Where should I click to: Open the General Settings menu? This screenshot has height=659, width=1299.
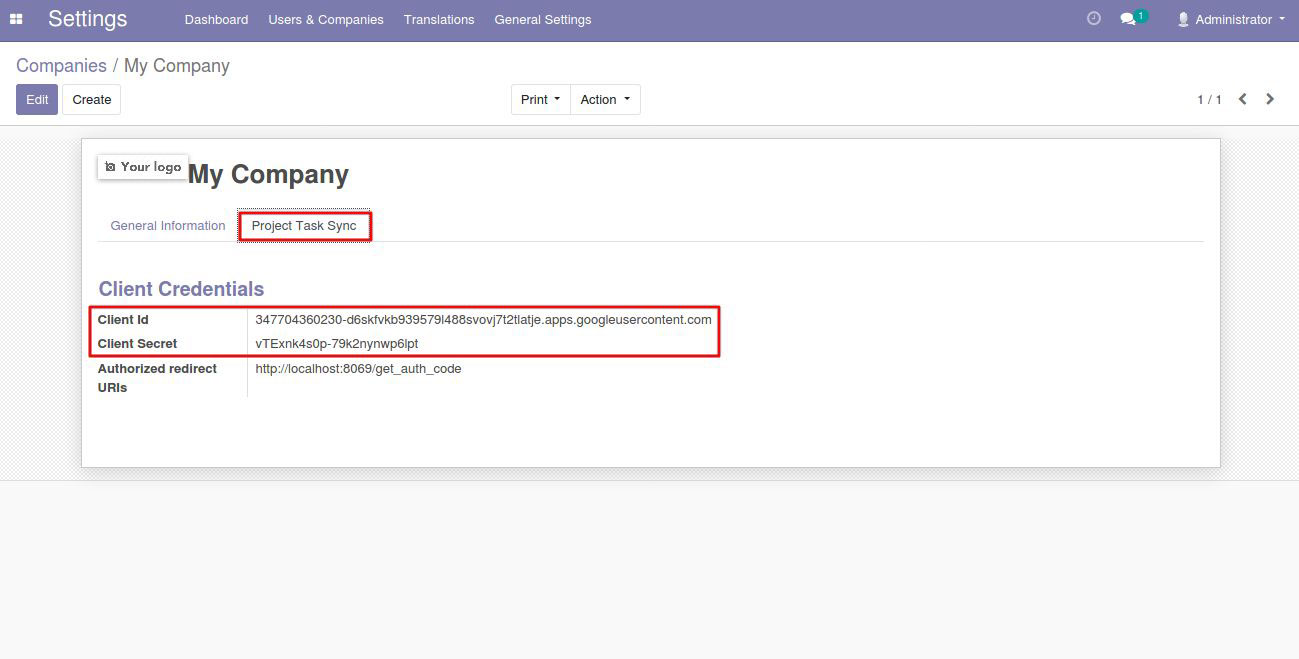(x=543, y=19)
